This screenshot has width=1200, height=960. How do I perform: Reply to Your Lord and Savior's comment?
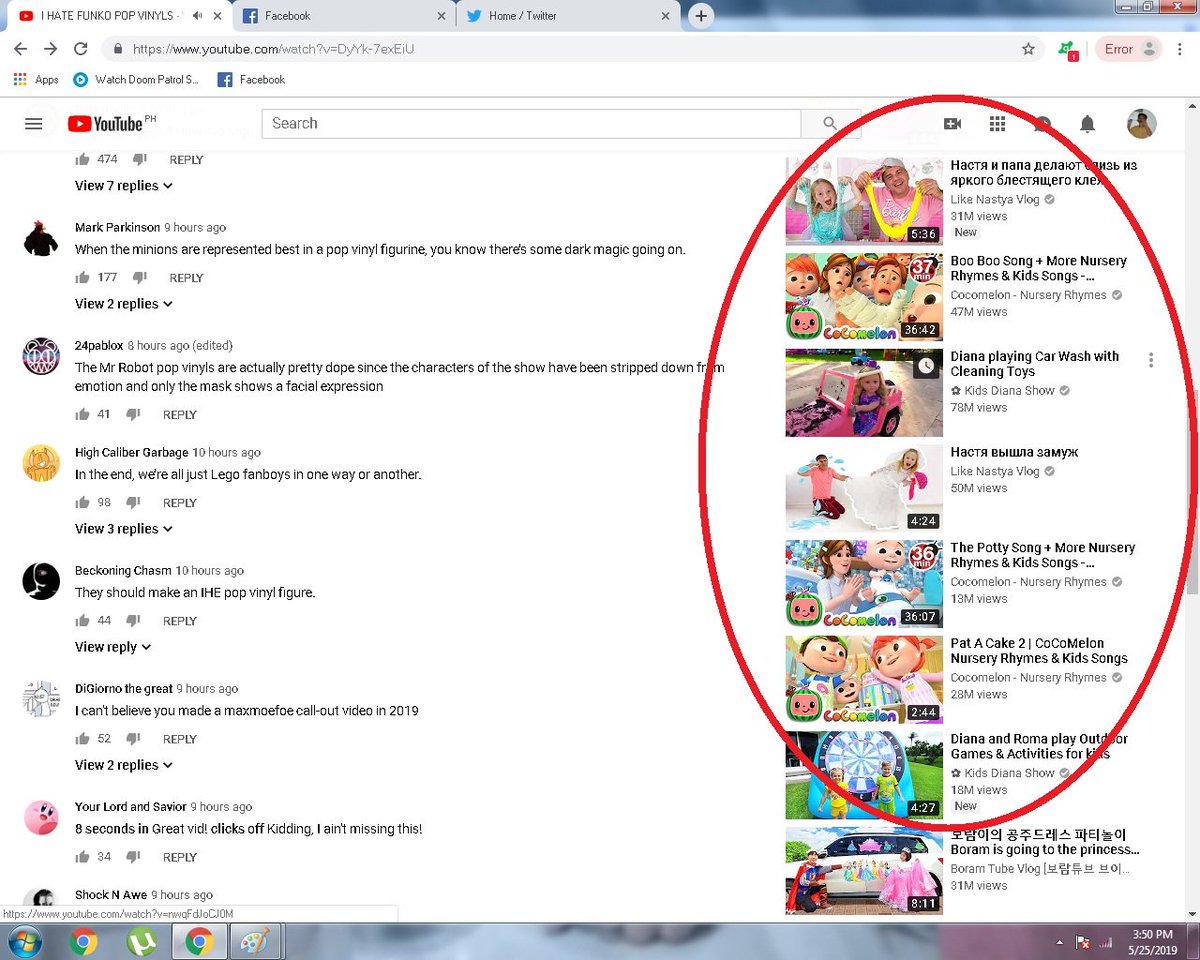180,857
